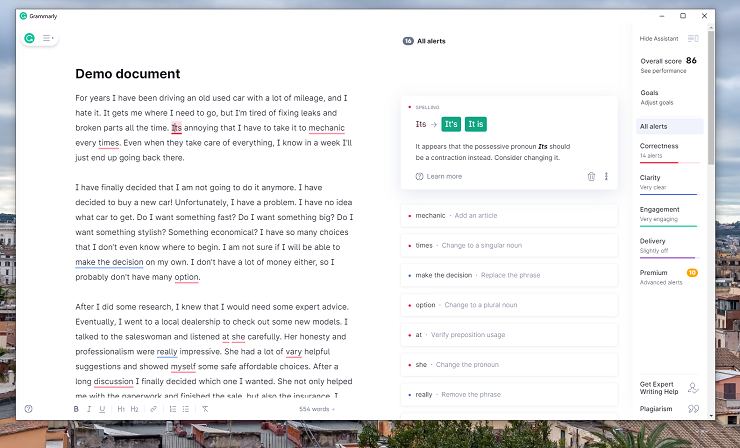This screenshot has height=448, width=740.
Task: Click the Hide Assistant button
Action: [659, 39]
